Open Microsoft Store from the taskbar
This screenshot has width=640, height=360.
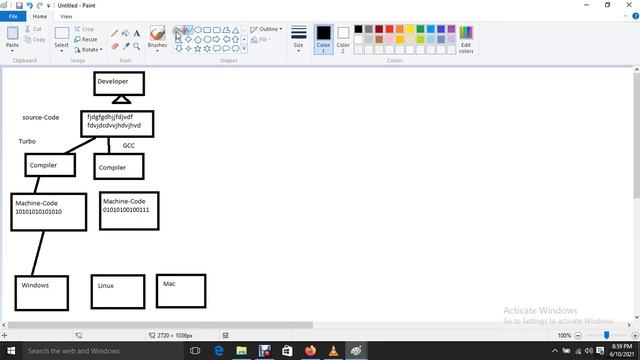[x=287, y=351]
